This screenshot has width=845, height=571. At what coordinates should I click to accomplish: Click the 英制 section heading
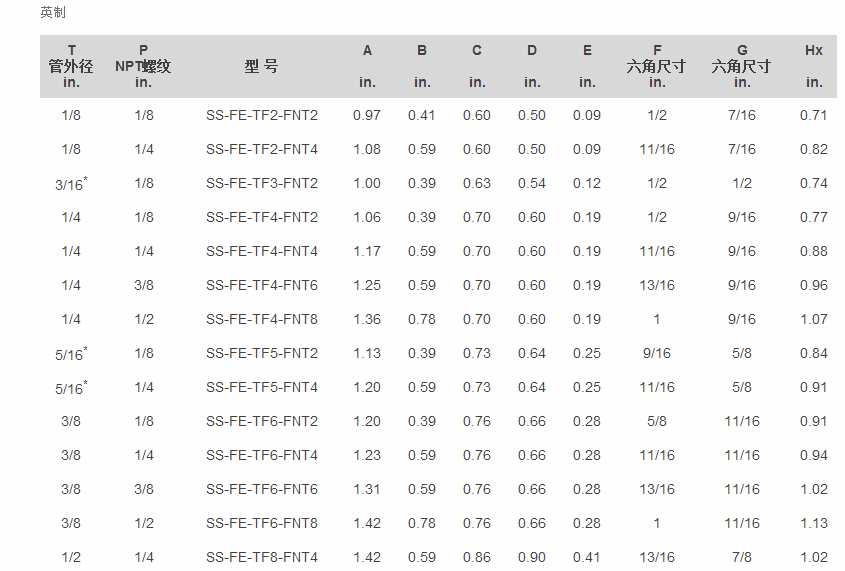point(53,12)
